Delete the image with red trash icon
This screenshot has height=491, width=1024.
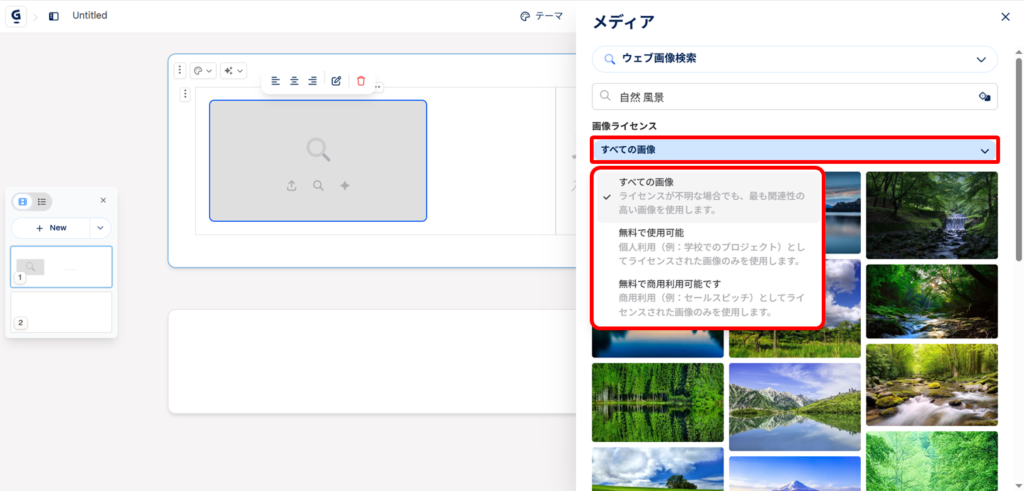(361, 81)
